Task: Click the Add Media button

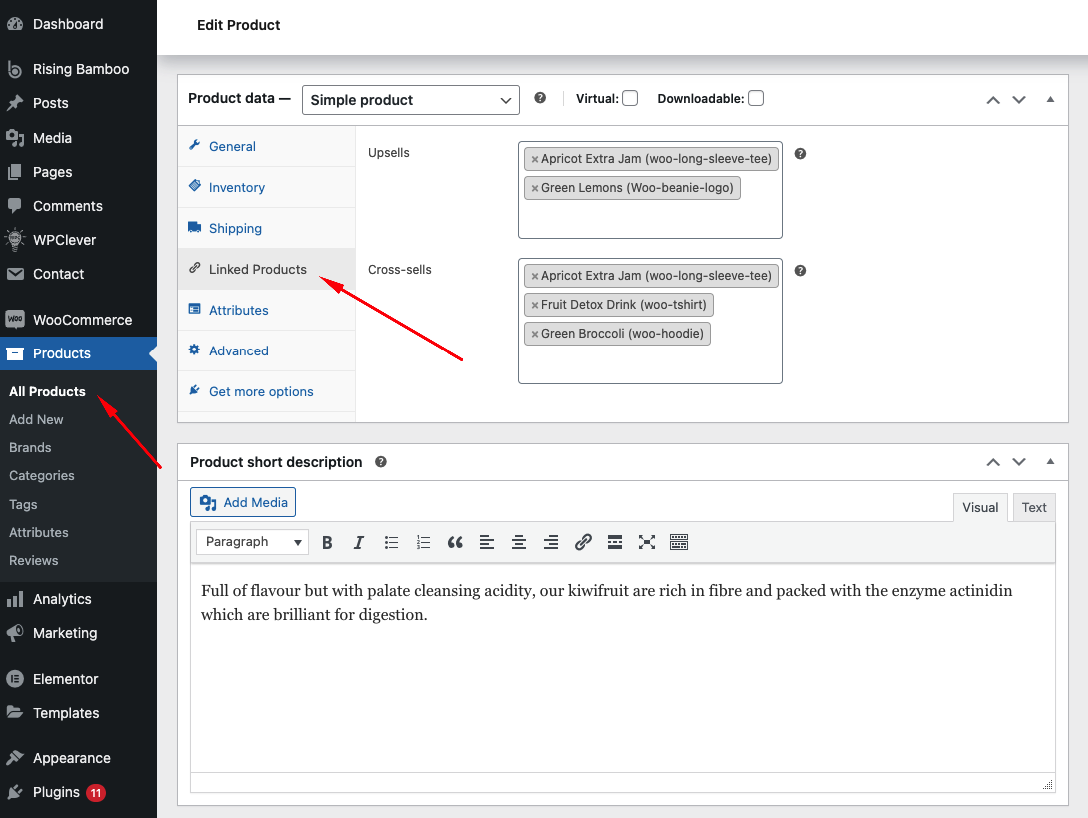Action: pyautogui.click(x=243, y=502)
